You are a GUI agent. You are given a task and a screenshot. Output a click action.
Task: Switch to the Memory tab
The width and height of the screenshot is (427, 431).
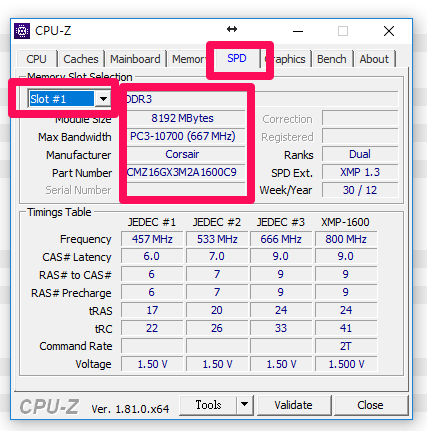coord(189,59)
